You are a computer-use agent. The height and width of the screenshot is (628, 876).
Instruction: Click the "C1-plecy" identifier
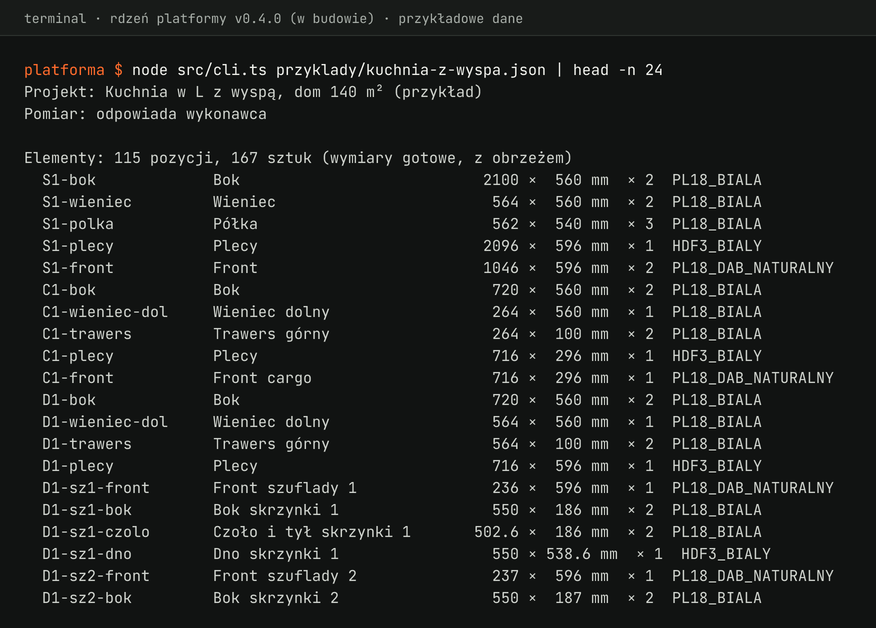(x=78, y=356)
